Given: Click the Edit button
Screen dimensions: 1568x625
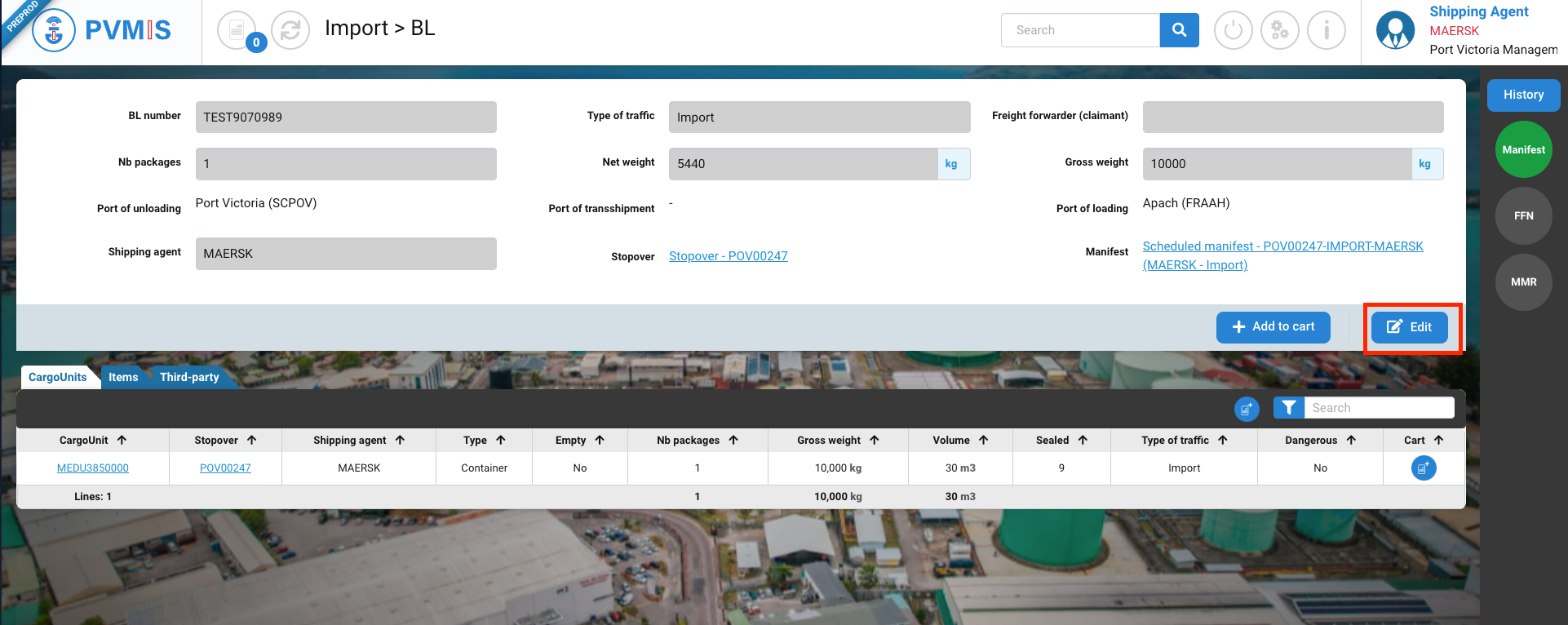Looking at the screenshot, I should (1409, 327).
